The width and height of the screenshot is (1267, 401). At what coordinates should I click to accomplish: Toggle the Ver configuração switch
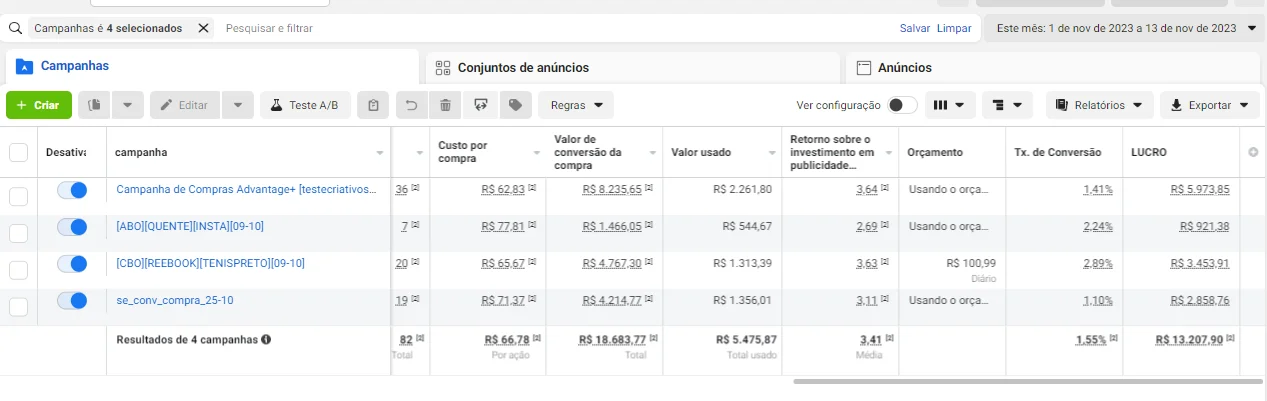coord(901,105)
